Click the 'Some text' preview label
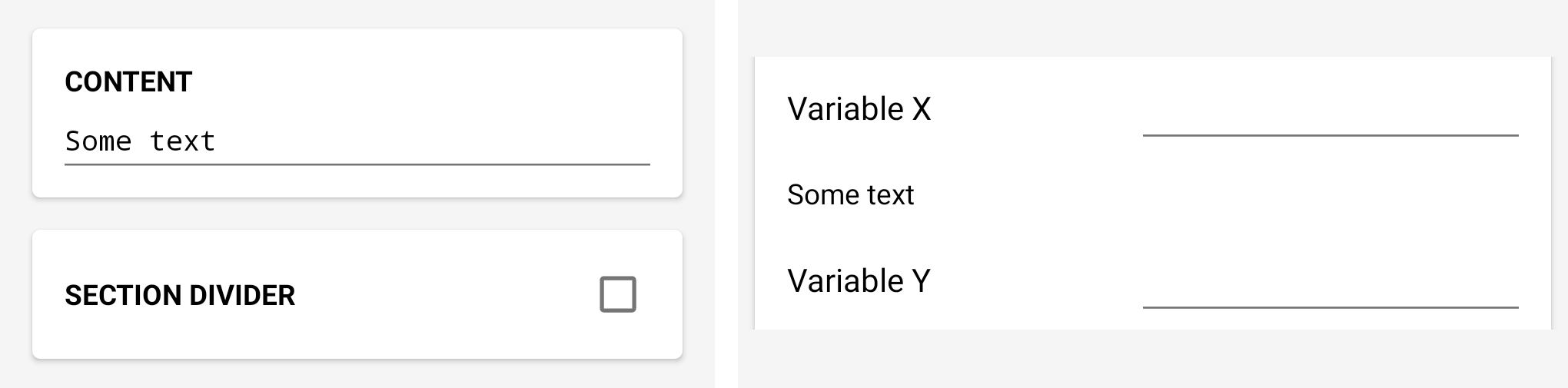Image resolution: width=1568 pixels, height=388 pixels. (850, 195)
